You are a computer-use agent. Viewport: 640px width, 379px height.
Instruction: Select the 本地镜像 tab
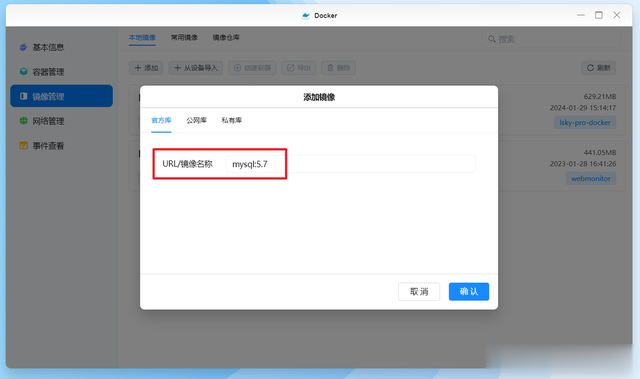point(142,38)
